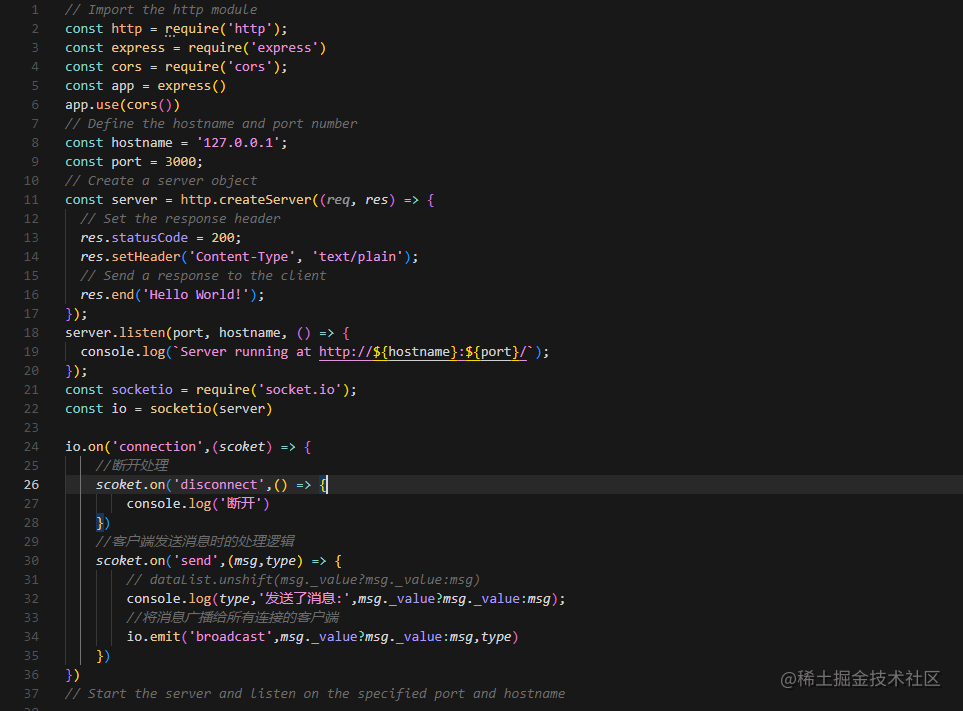Screen dimensions: 963x711
Task: Click the 'disconnect' string literal on line 26
Action: tap(221, 484)
